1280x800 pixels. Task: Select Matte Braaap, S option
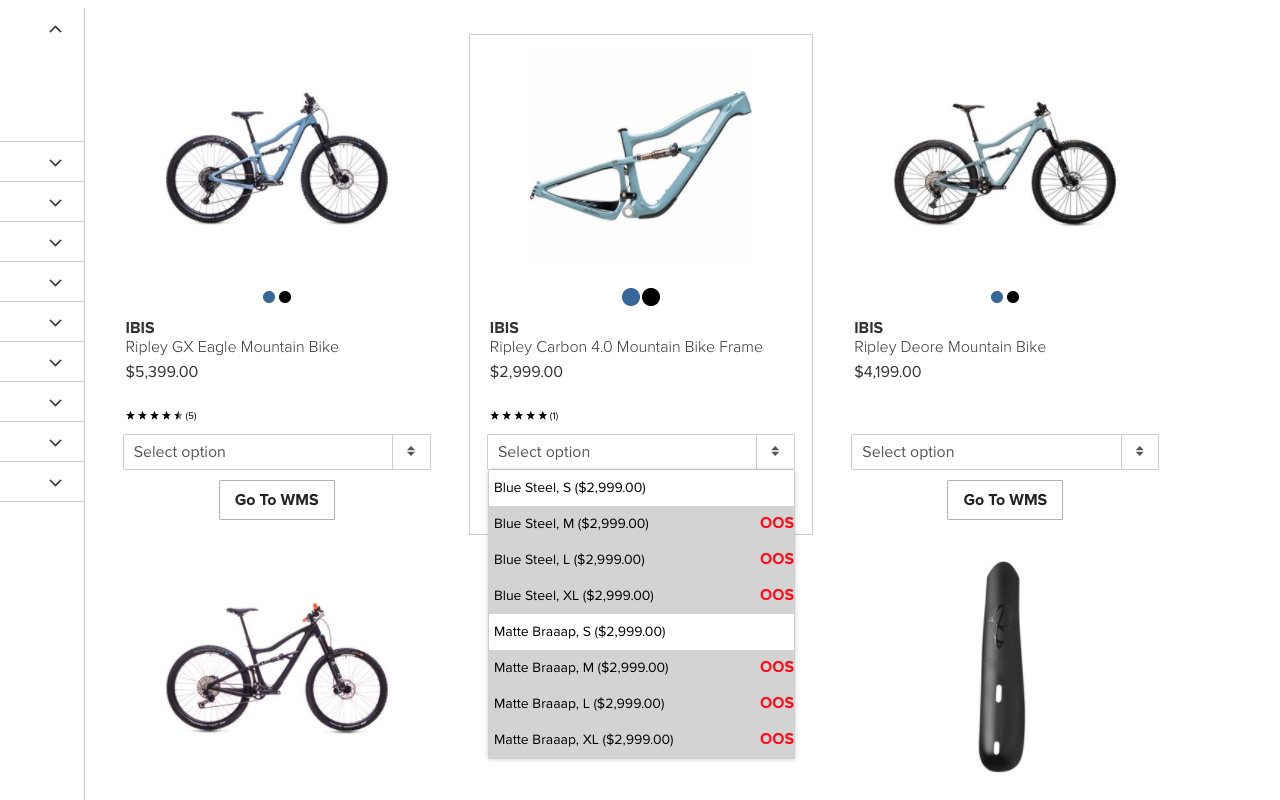(641, 632)
